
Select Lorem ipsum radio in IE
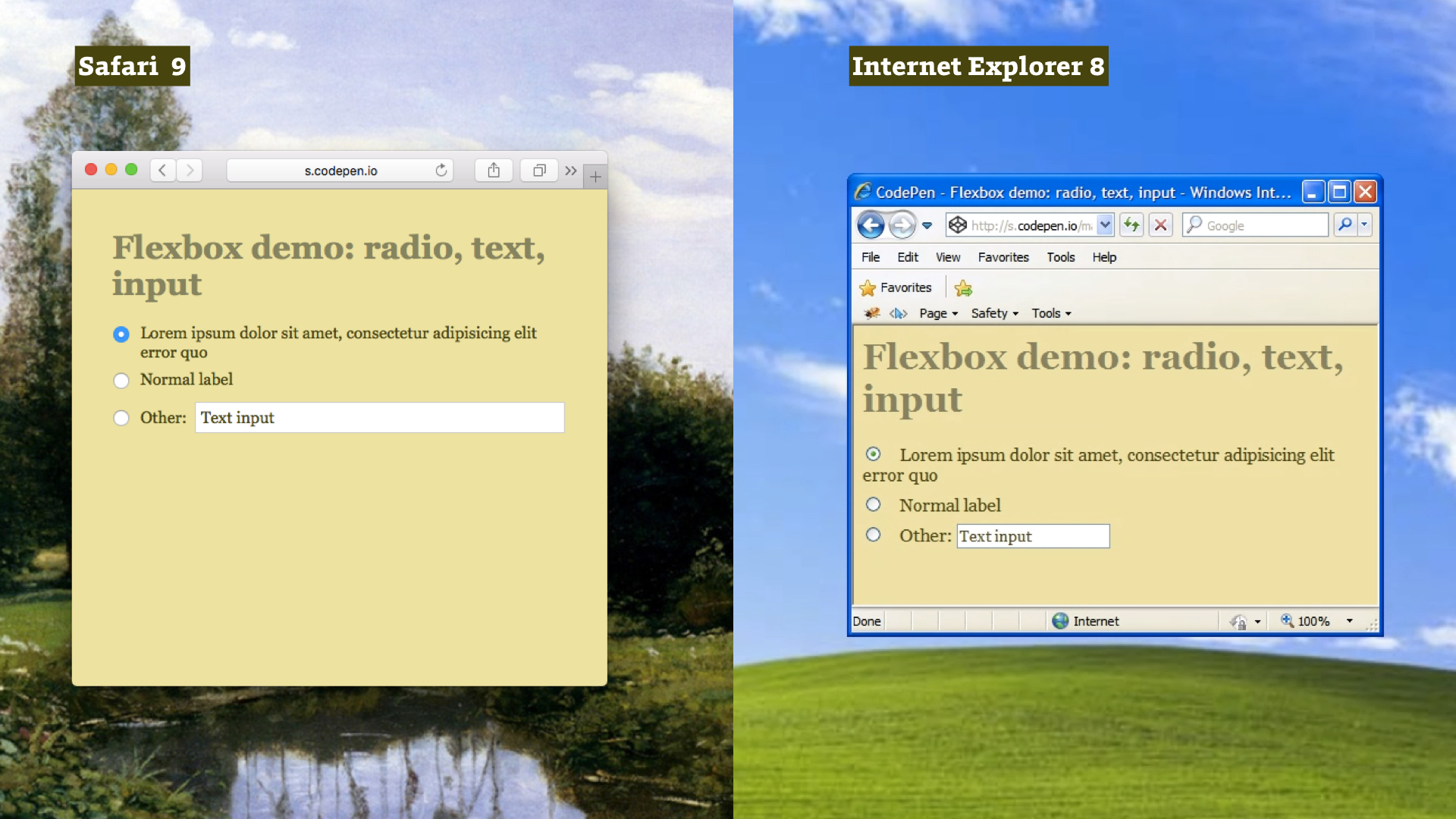tap(874, 453)
